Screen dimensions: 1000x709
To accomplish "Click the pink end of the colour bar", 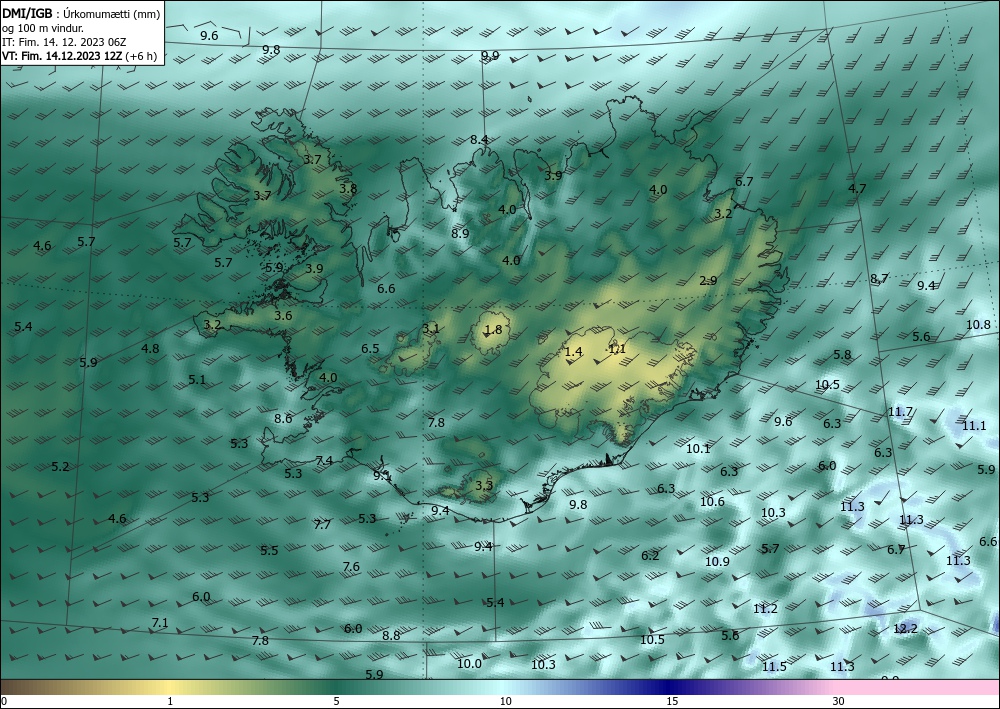I will 918,687.
